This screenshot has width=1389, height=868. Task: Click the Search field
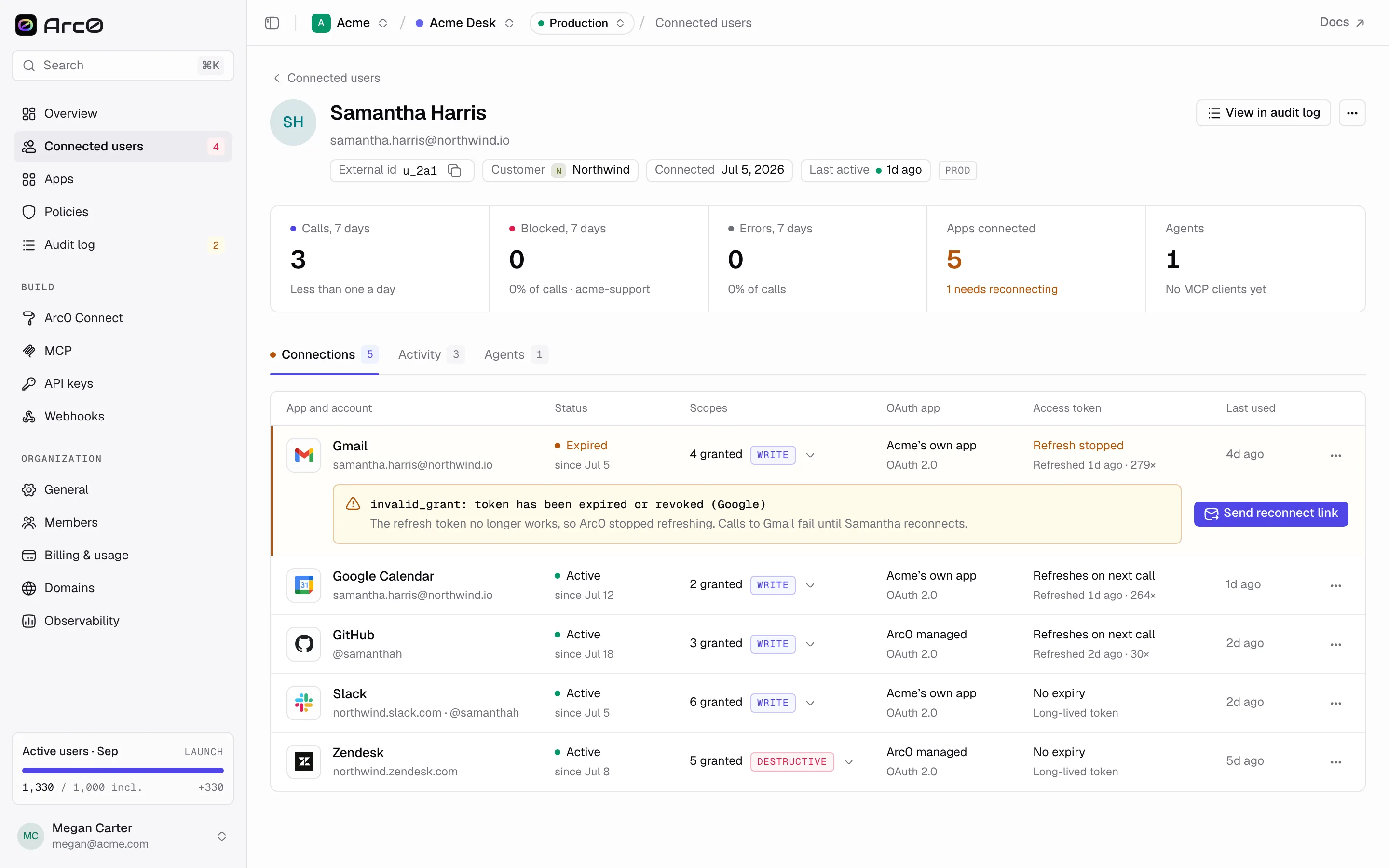tap(123, 66)
